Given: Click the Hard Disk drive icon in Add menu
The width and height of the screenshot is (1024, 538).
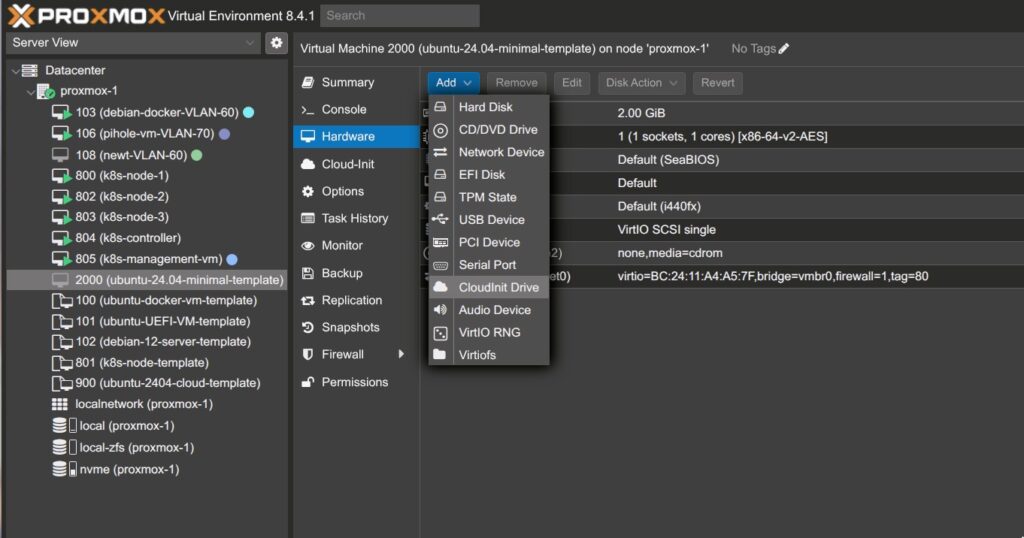Looking at the screenshot, I should click(440, 107).
